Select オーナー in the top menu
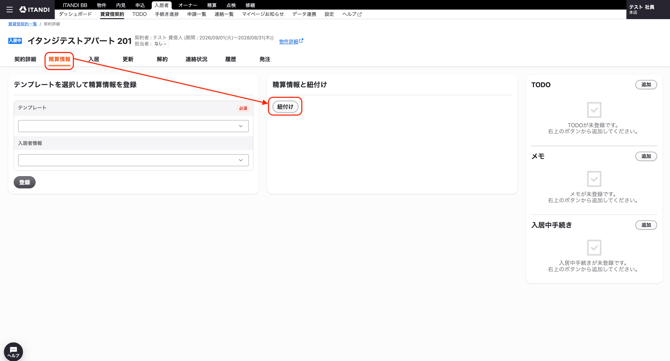670x361 pixels. point(188,5)
